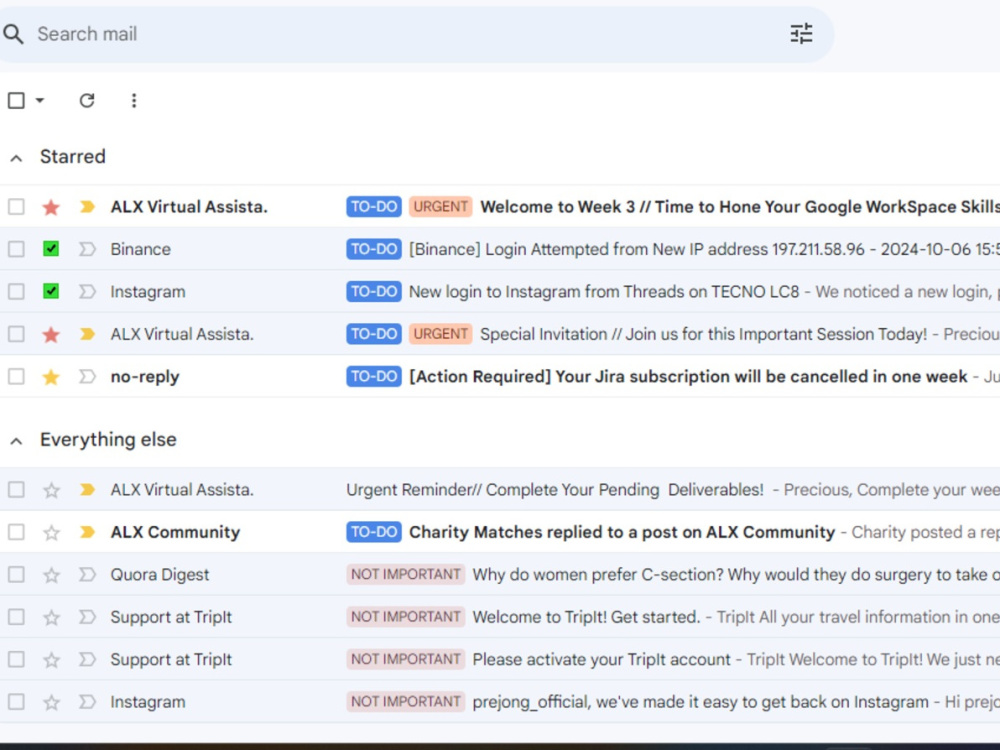
Task: Toggle the yellow star on no-reply Jira email
Action: (51, 376)
